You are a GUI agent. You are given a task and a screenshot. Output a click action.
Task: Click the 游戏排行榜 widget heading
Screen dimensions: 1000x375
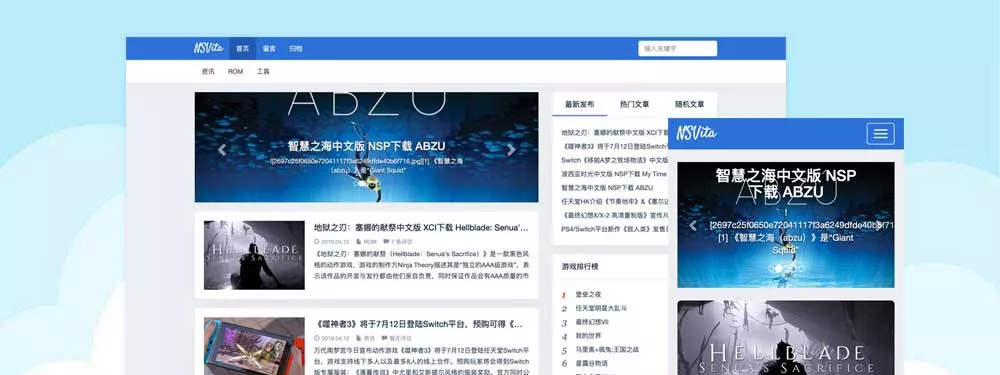[580, 267]
